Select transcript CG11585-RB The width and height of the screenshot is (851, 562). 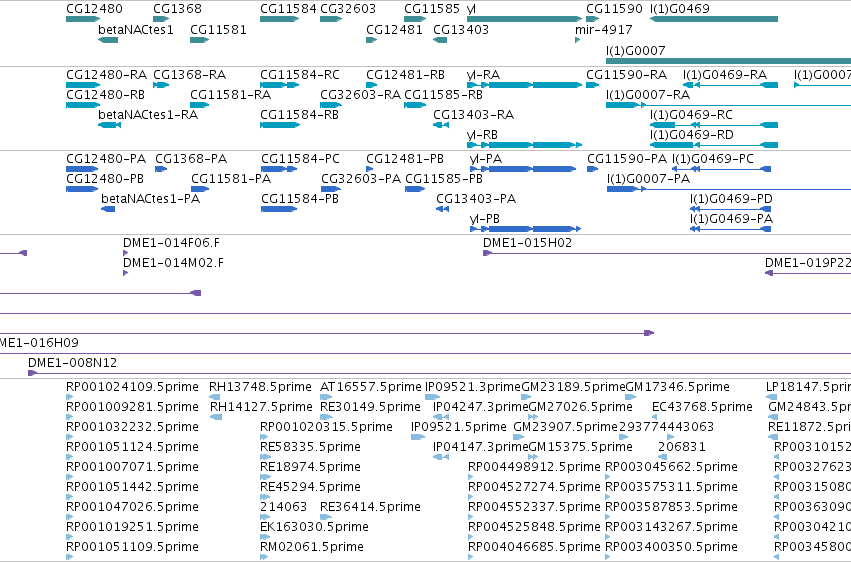pos(415,105)
